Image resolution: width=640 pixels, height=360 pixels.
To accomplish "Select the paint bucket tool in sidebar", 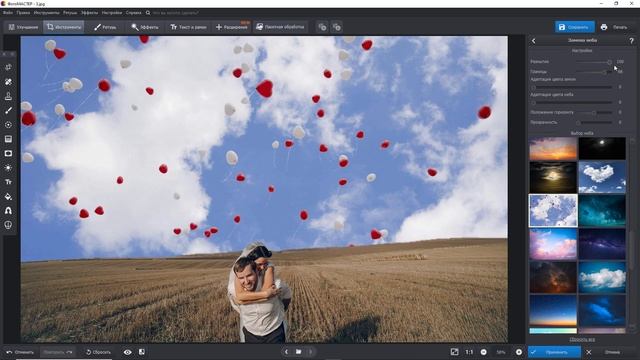I will click(8, 196).
